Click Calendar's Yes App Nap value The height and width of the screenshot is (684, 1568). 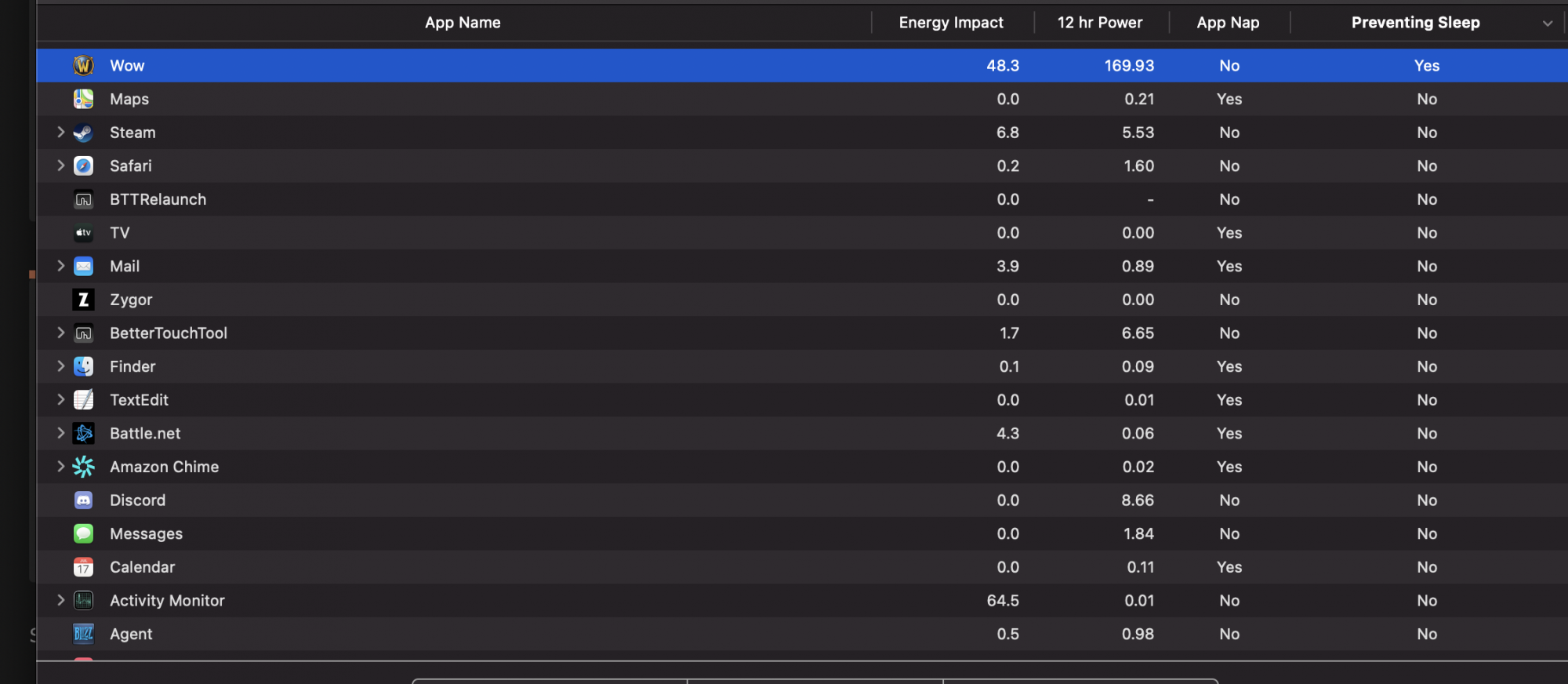click(x=1229, y=567)
